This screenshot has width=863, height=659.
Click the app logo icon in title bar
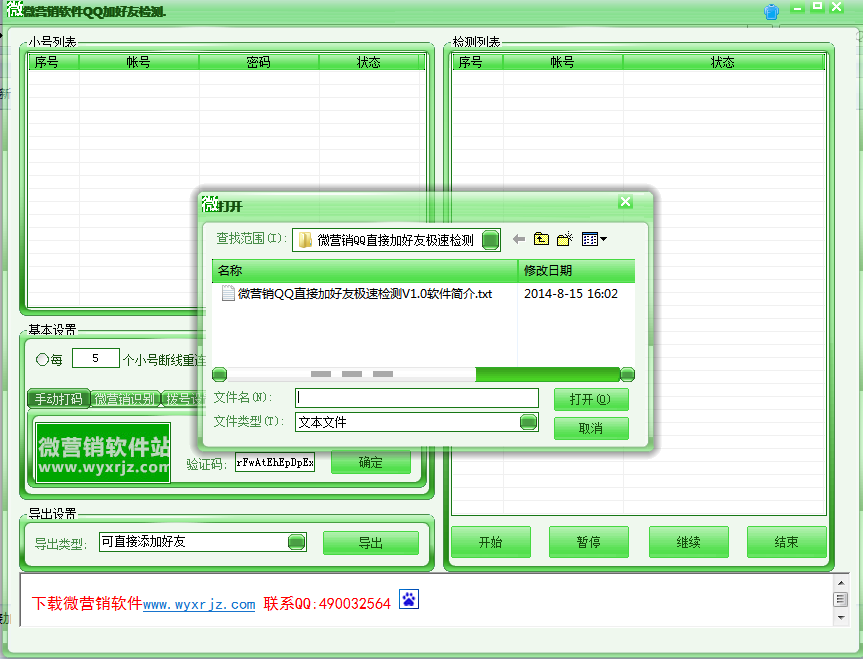15,9
